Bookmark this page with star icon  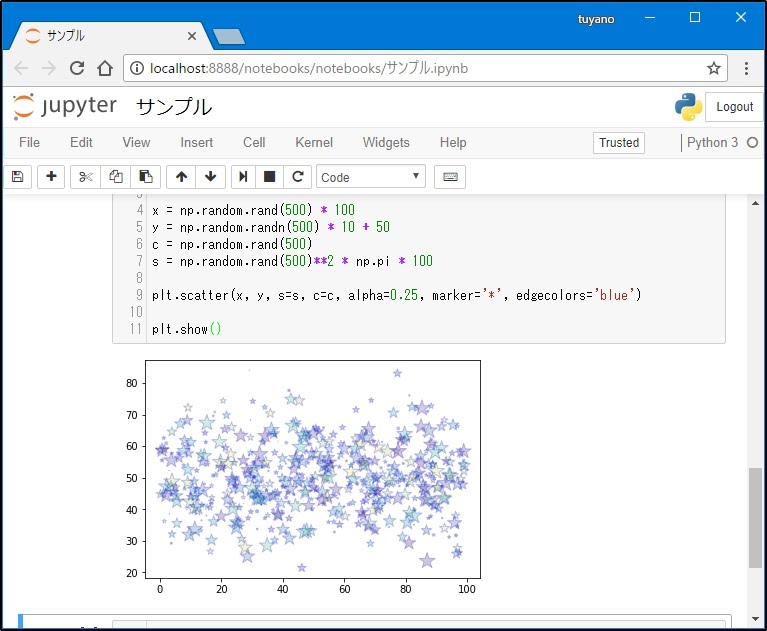(714, 68)
